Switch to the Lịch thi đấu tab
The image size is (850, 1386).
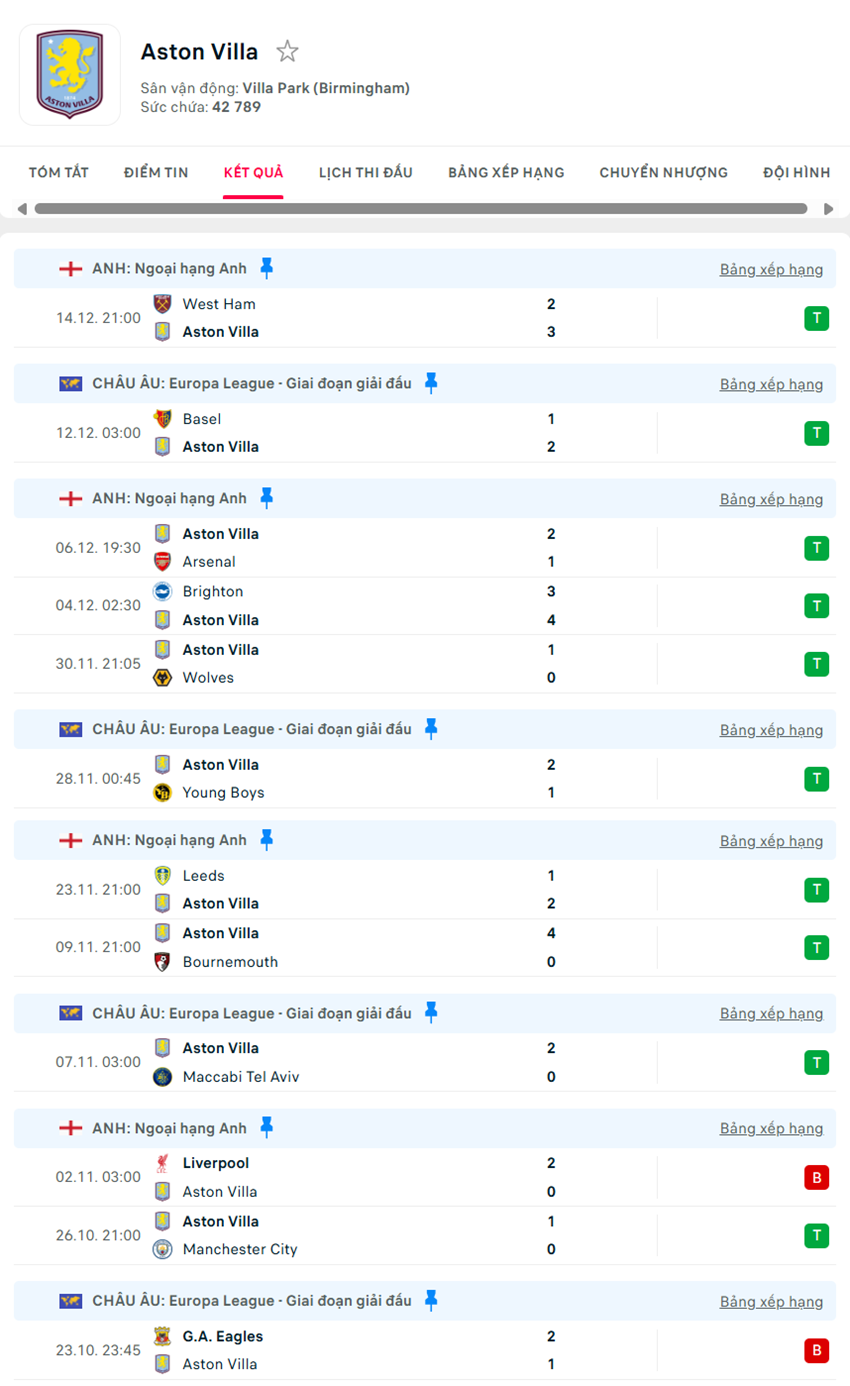click(x=365, y=172)
